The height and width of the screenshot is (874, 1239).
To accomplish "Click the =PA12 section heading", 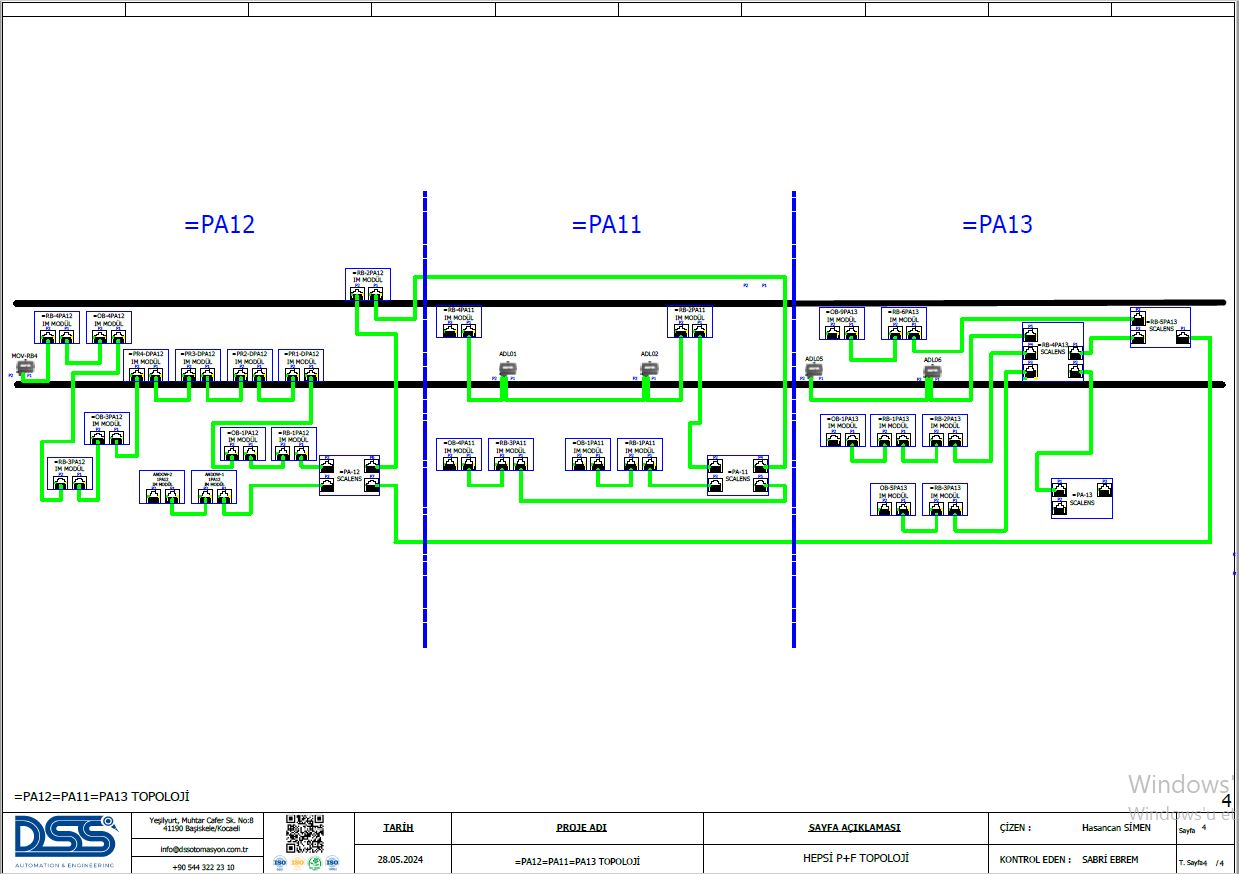I will (219, 225).
